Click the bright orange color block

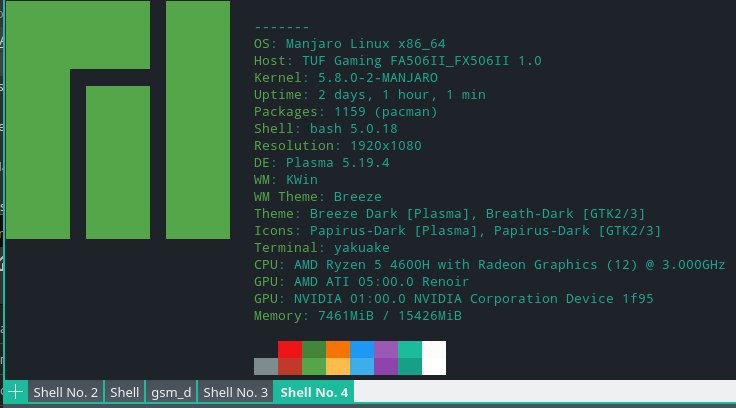click(338, 349)
